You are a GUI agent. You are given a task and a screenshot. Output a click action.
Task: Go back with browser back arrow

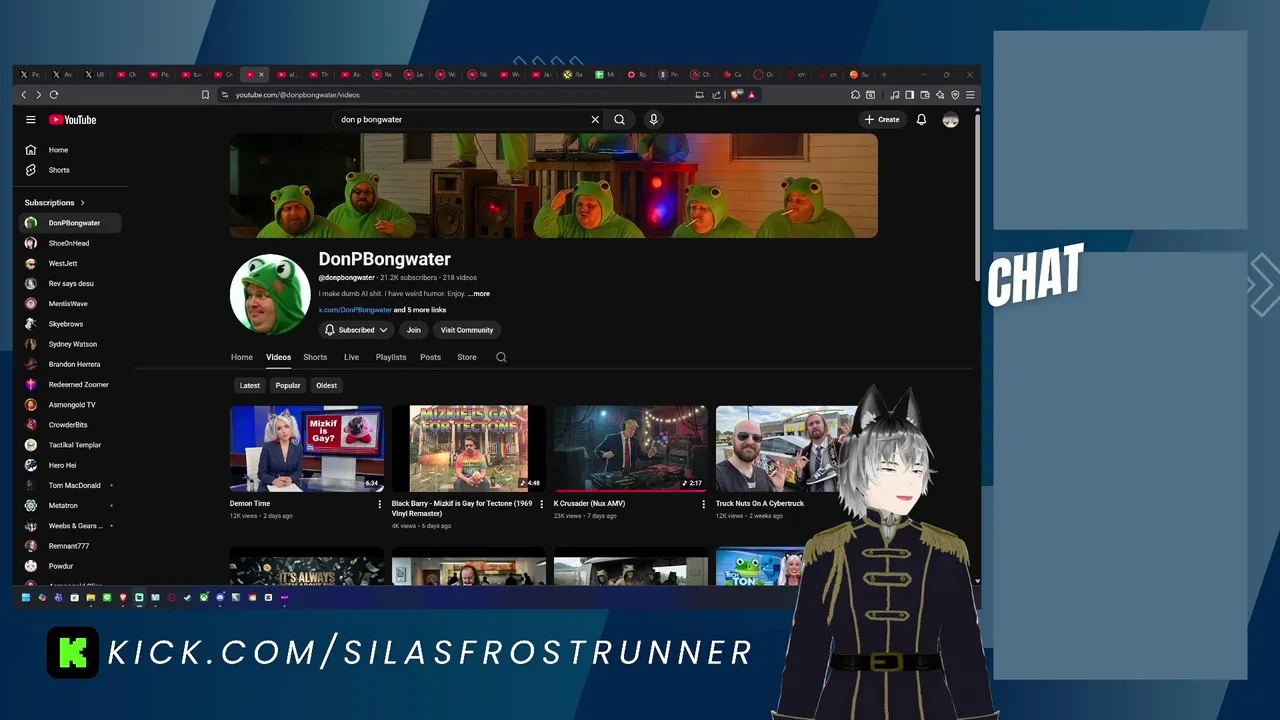(24, 95)
